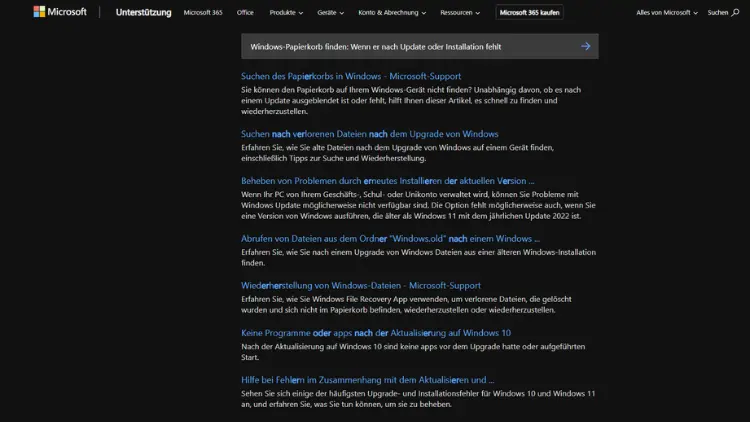Screen dimensions: 750x422
Task: Open the Microsoft 365 menu item
Action: pyautogui.click(x=203, y=12)
